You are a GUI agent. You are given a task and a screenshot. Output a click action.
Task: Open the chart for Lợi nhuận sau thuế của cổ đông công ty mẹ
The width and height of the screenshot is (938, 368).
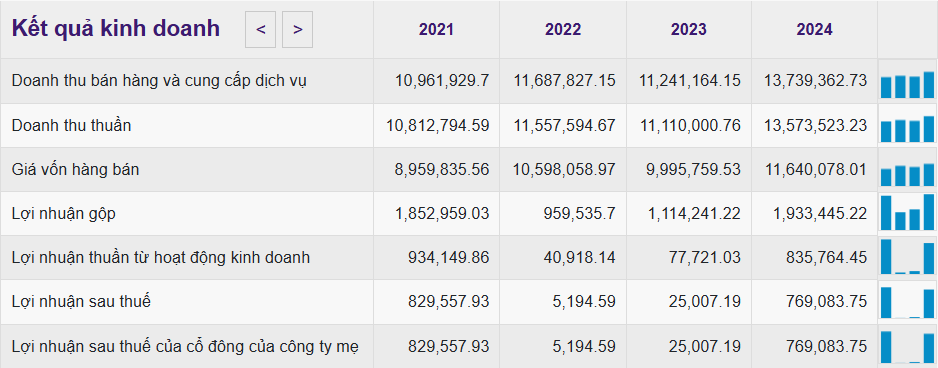point(907,346)
